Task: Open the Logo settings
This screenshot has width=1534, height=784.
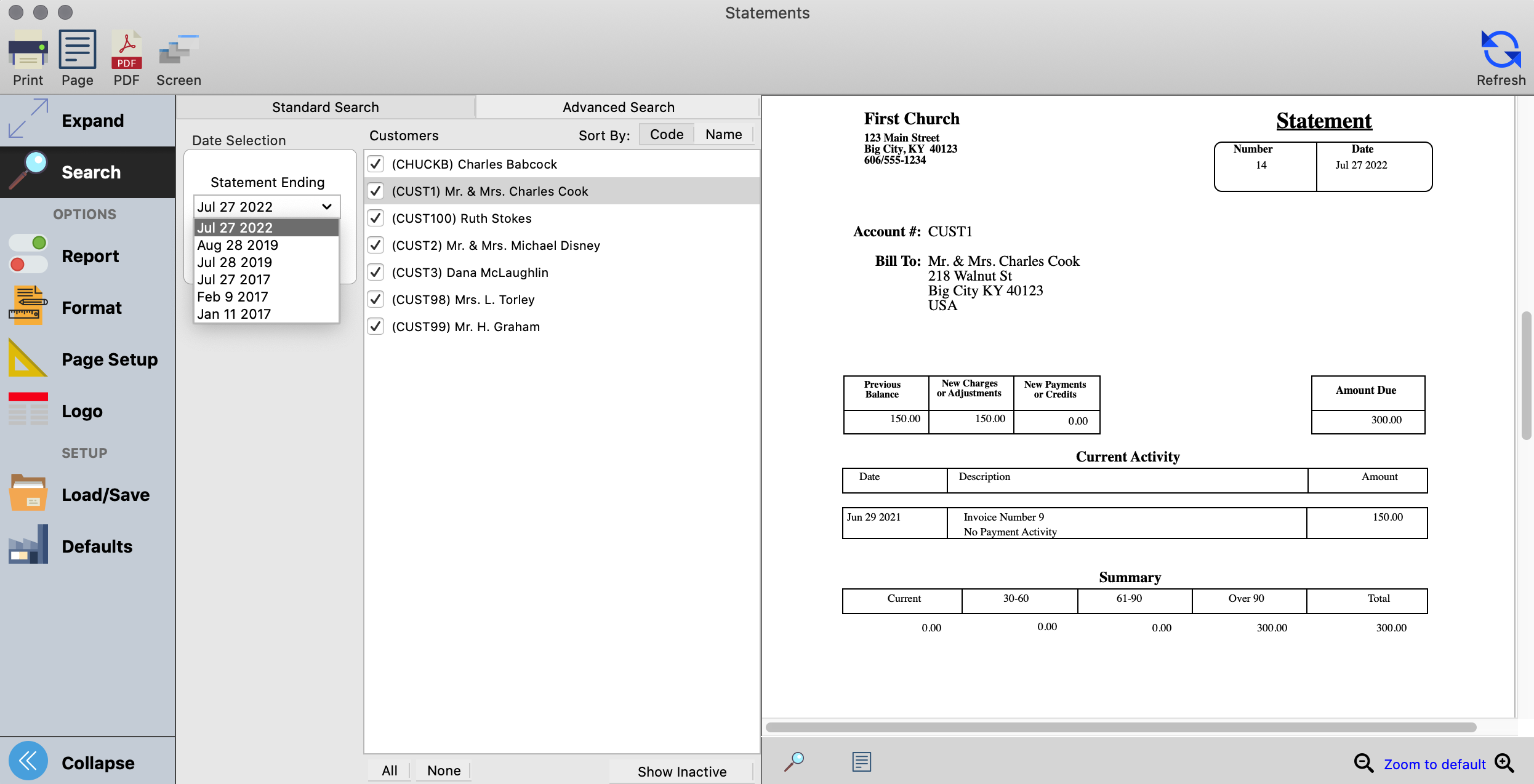Action: tap(82, 410)
